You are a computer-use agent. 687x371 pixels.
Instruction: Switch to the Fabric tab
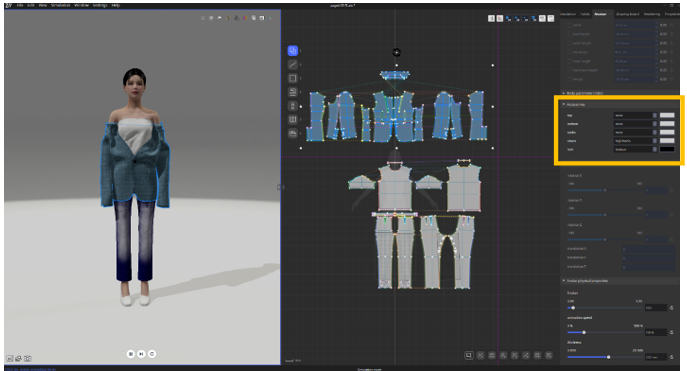coord(585,14)
